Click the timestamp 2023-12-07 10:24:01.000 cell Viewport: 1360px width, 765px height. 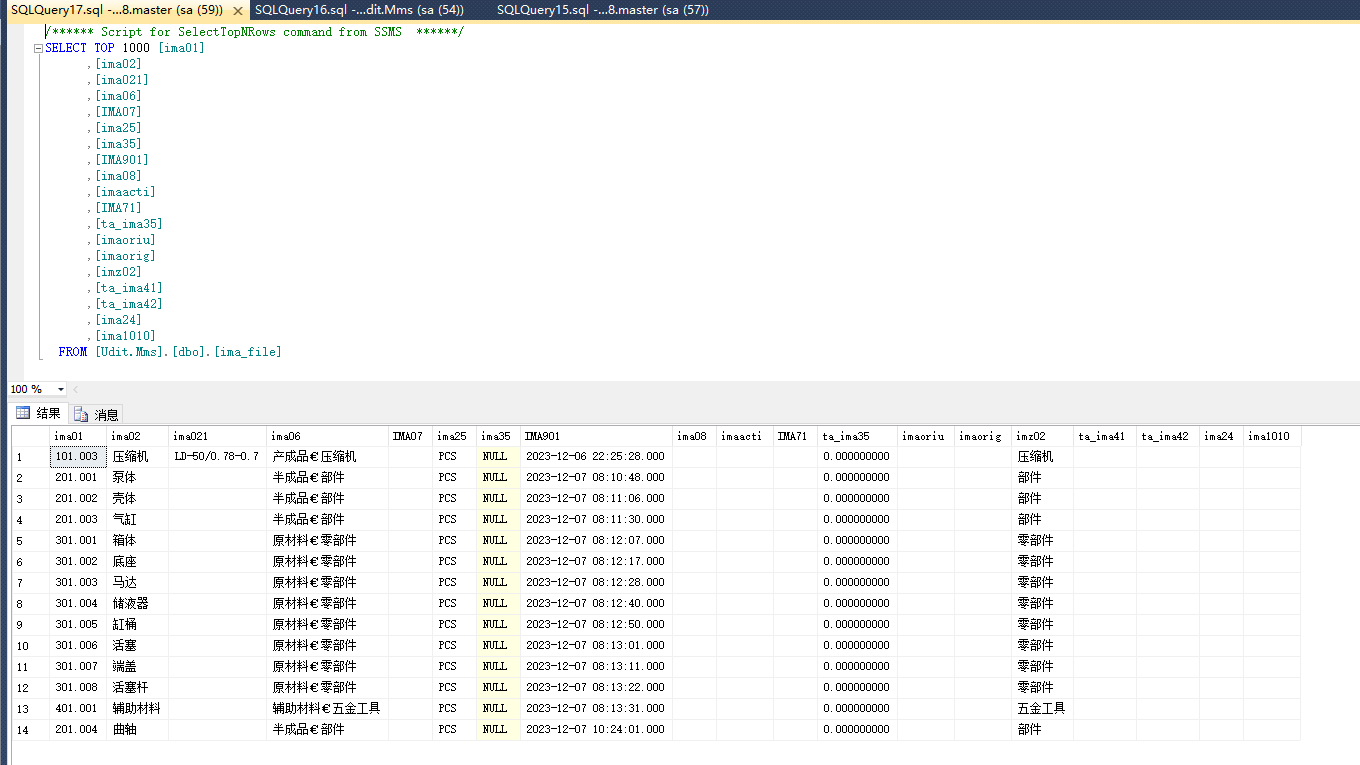coord(595,730)
